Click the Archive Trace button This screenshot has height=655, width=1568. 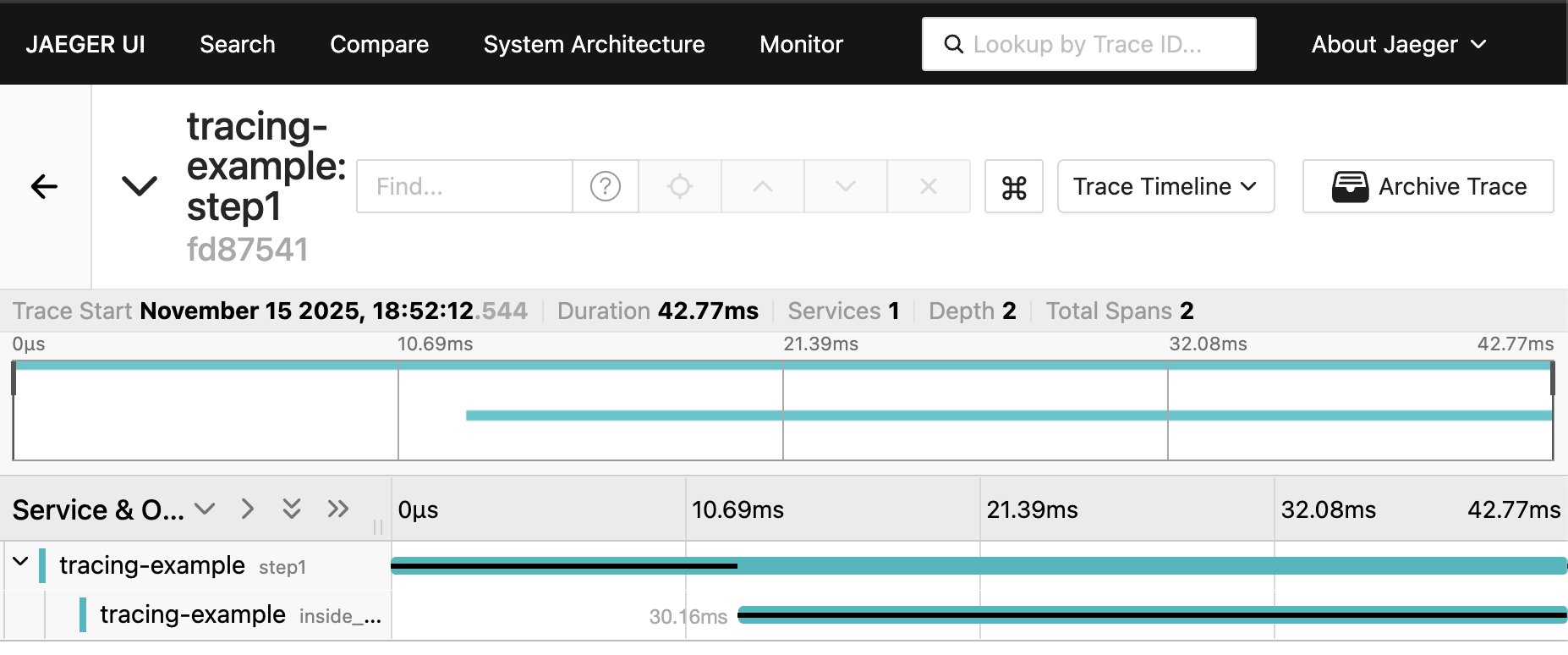click(x=1428, y=186)
